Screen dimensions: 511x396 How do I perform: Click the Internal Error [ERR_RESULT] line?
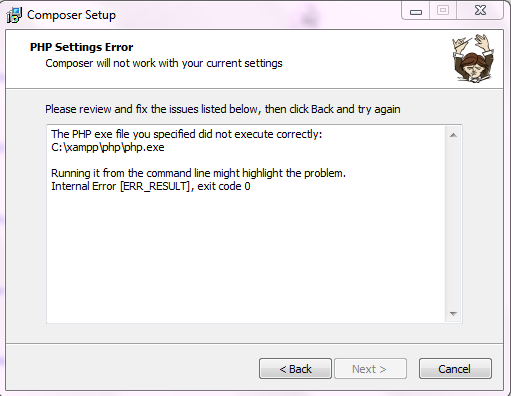click(151, 186)
